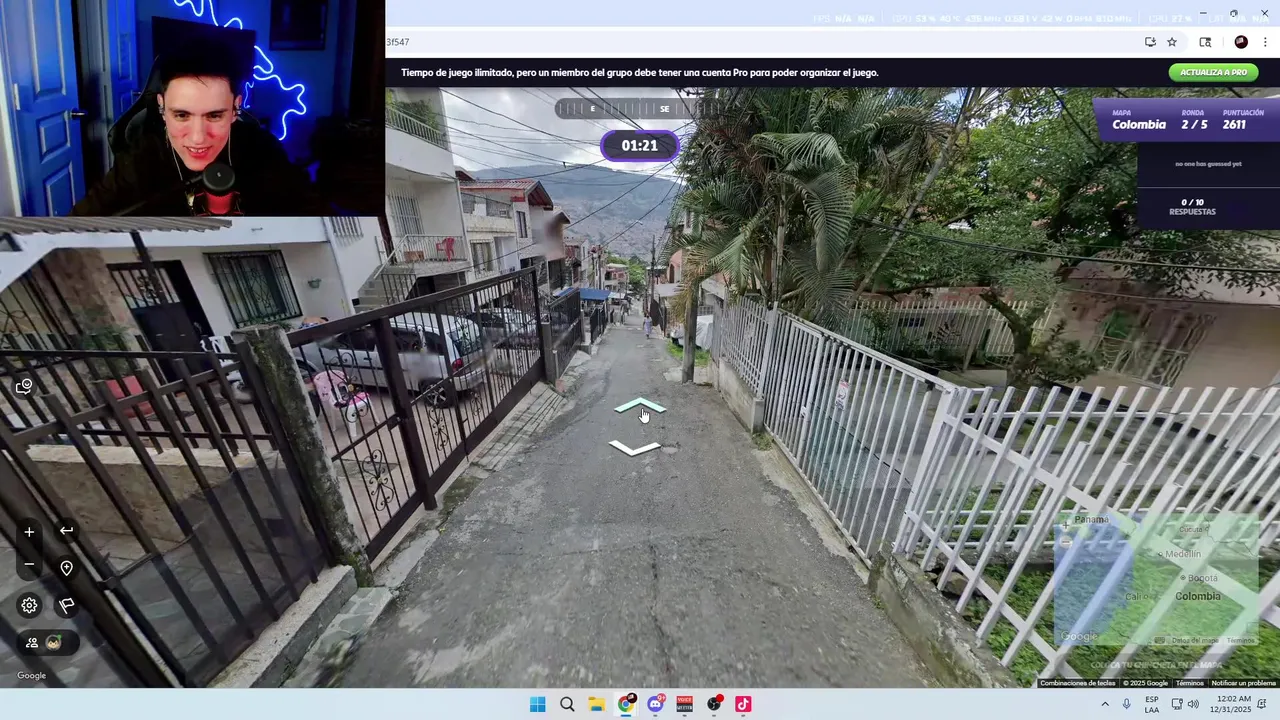Click the address bar URL text
The image size is (1280, 720).
coord(398,42)
